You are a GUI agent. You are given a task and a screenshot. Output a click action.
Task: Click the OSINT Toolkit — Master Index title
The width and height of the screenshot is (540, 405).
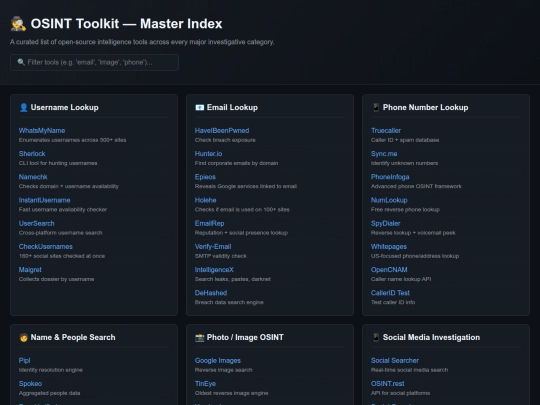click(x=126, y=24)
